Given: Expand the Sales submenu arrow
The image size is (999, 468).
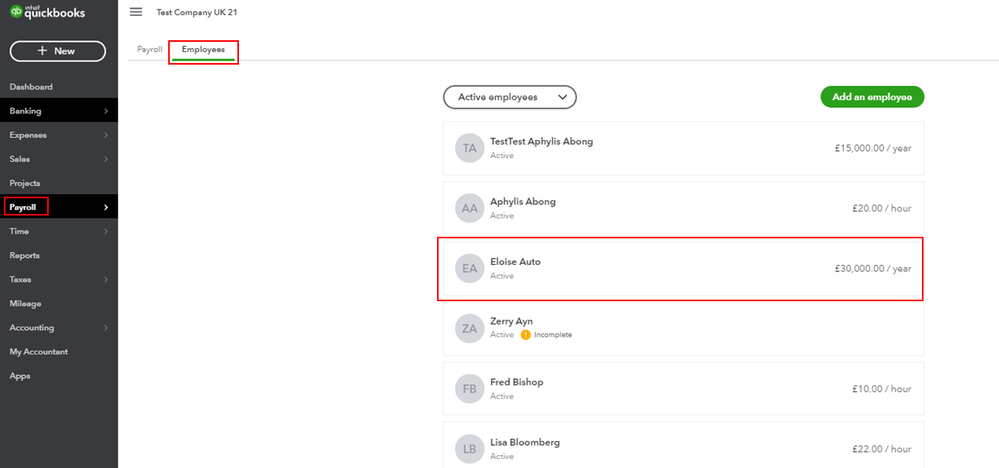Looking at the screenshot, I should click(x=105, y=159).
